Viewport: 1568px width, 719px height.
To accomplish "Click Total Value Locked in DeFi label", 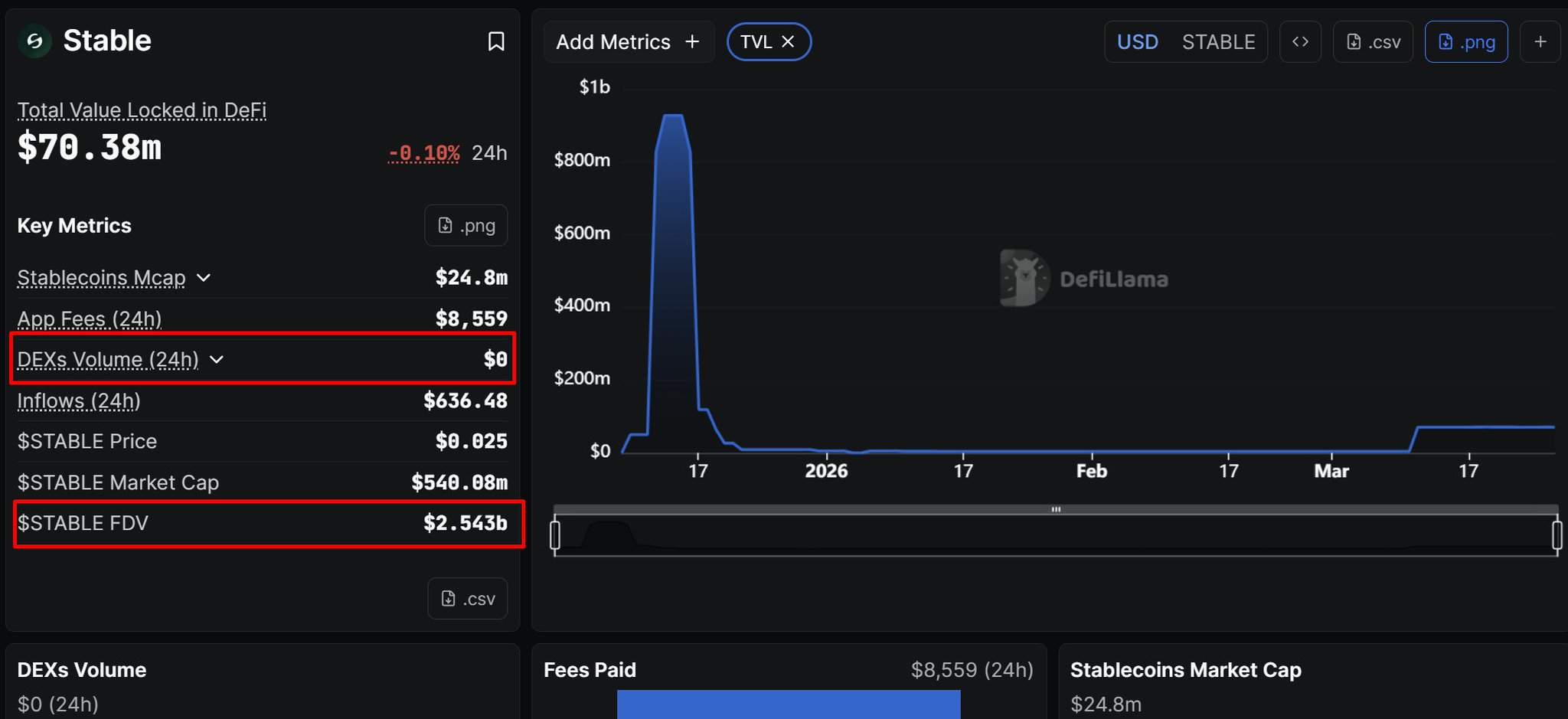I will 142,110.
